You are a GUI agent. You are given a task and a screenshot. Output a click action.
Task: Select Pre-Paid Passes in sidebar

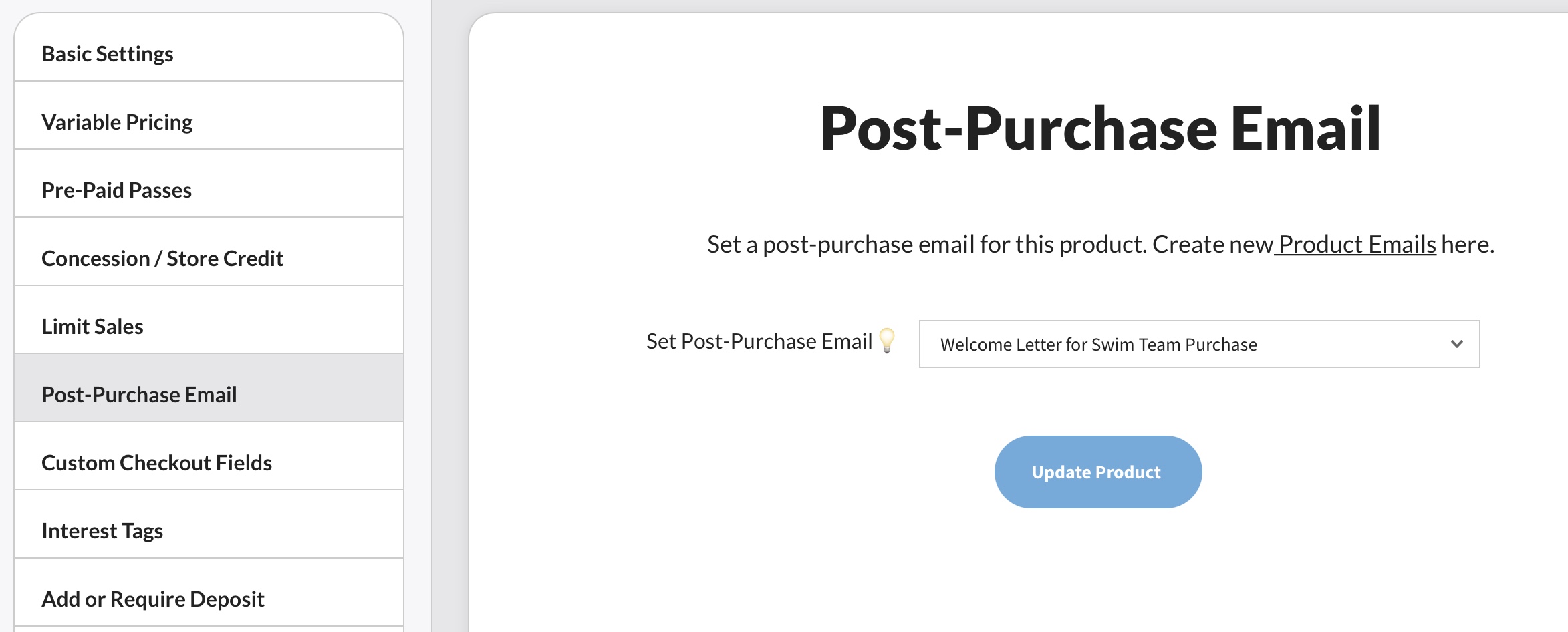(x=116, y=190)
